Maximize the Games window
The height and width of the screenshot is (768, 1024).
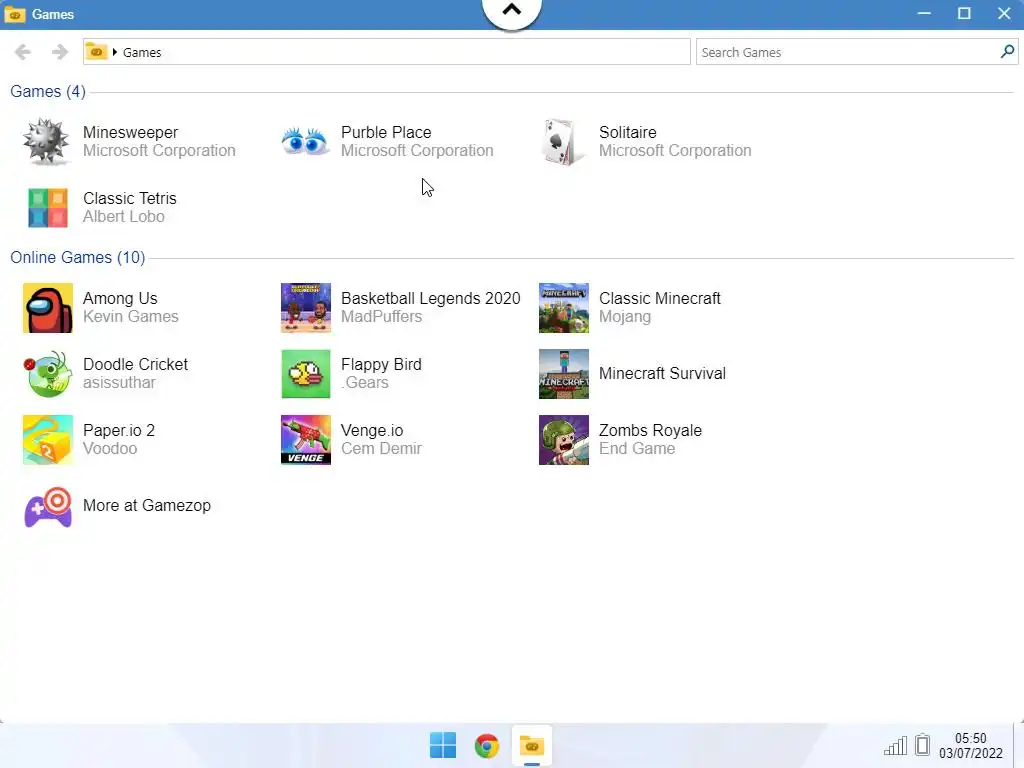(x=964, y=14)
